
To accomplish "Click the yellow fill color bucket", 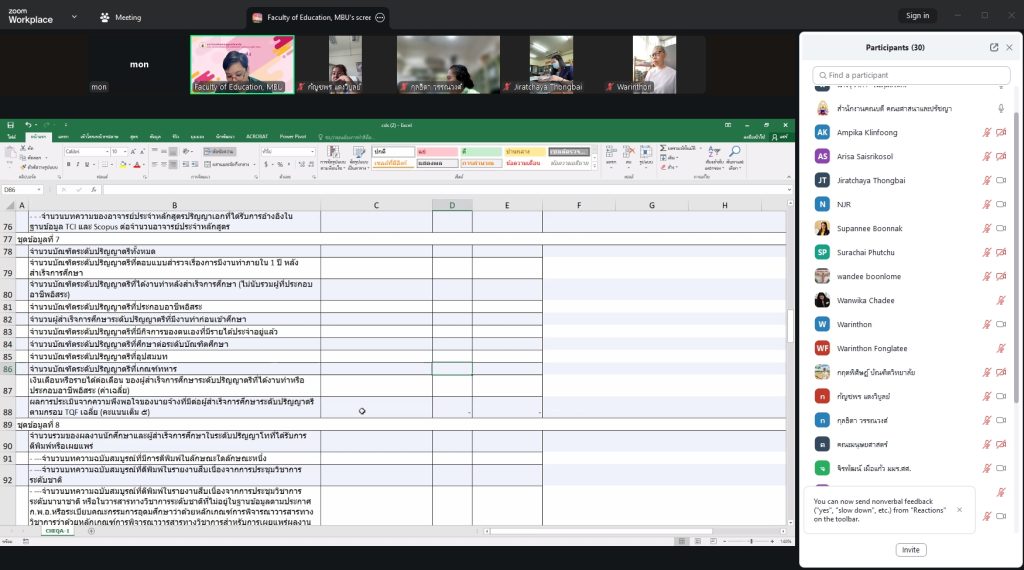I will [x=122, y=165].
